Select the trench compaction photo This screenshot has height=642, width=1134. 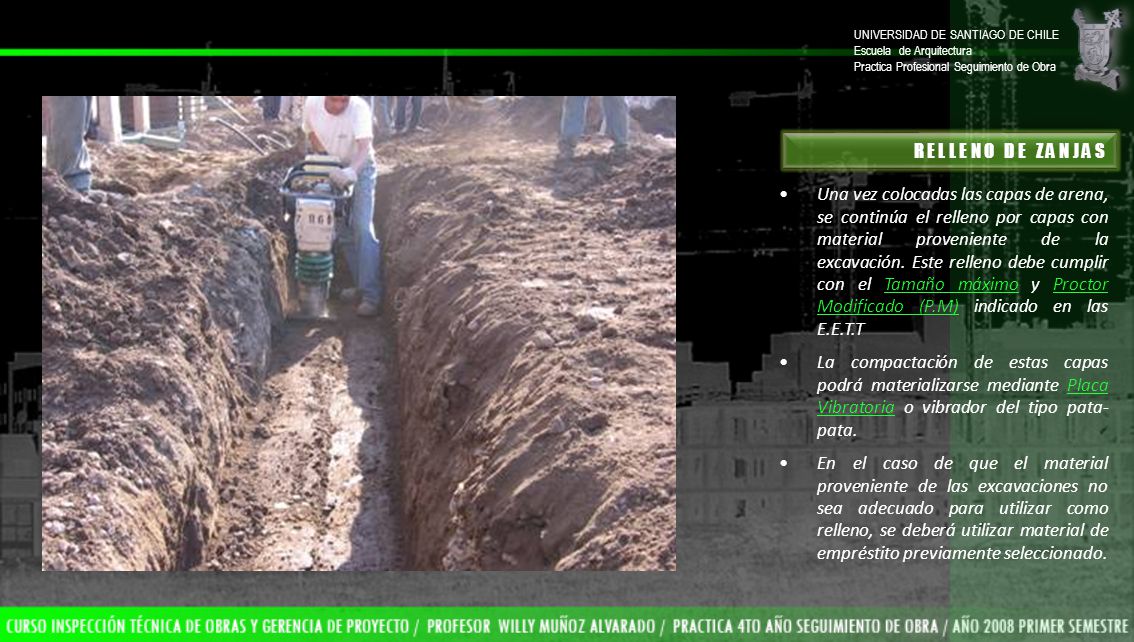tap(359, 333)
